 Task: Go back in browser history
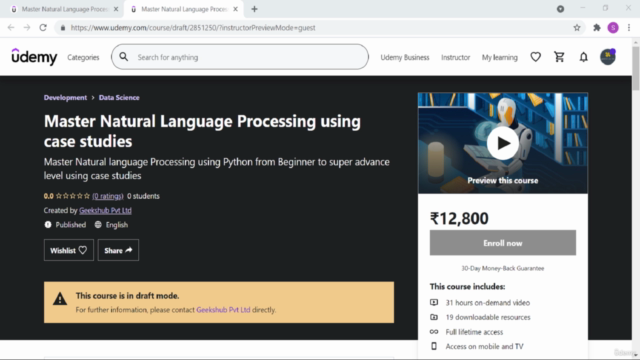pyautogui.click(x=11, y=28)
